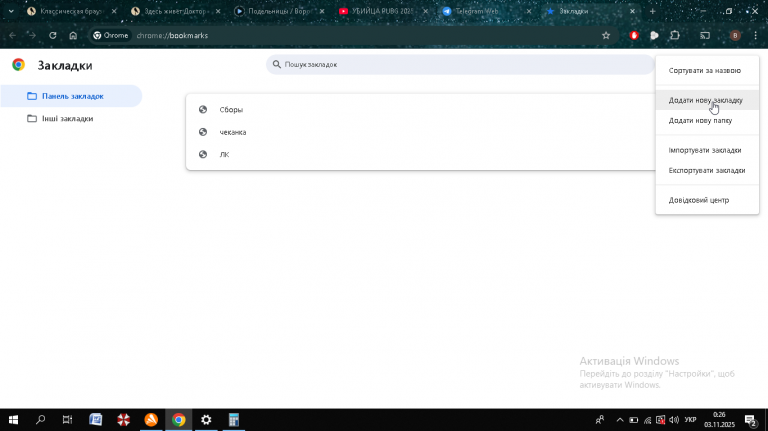This screenshot has height=431, width=768.
Task: Open the Extensions puzzle icon
Action: point(675,35)
